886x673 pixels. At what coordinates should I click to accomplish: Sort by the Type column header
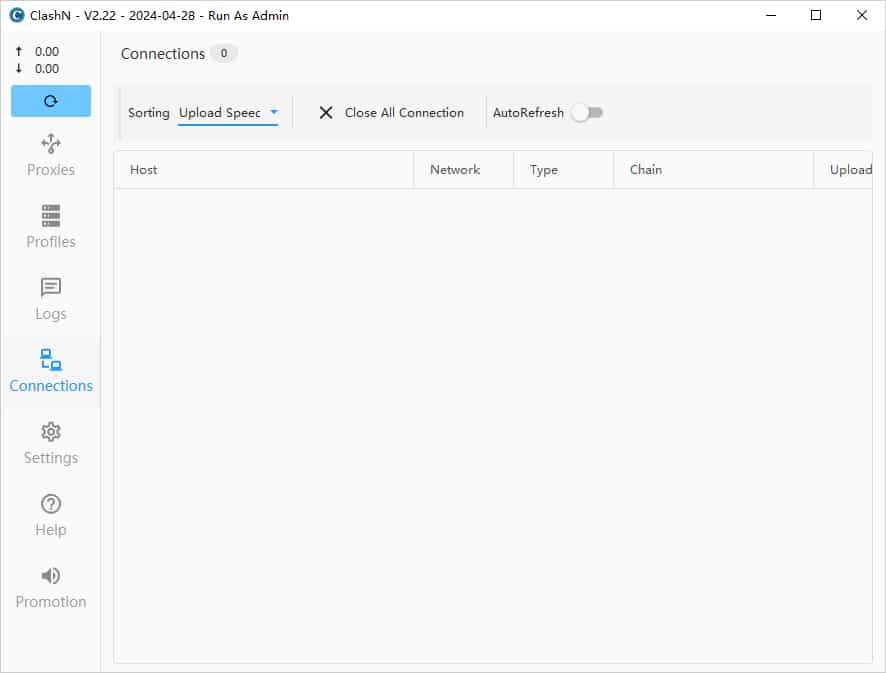pyautogui.click(x=563, y=170)
